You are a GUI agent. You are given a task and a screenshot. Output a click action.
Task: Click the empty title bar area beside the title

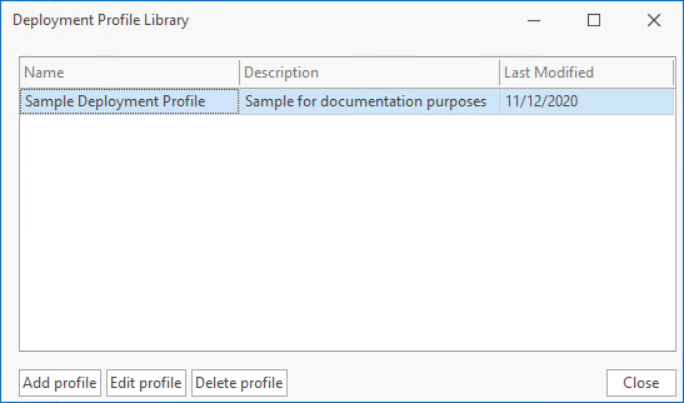click(350, 20)
